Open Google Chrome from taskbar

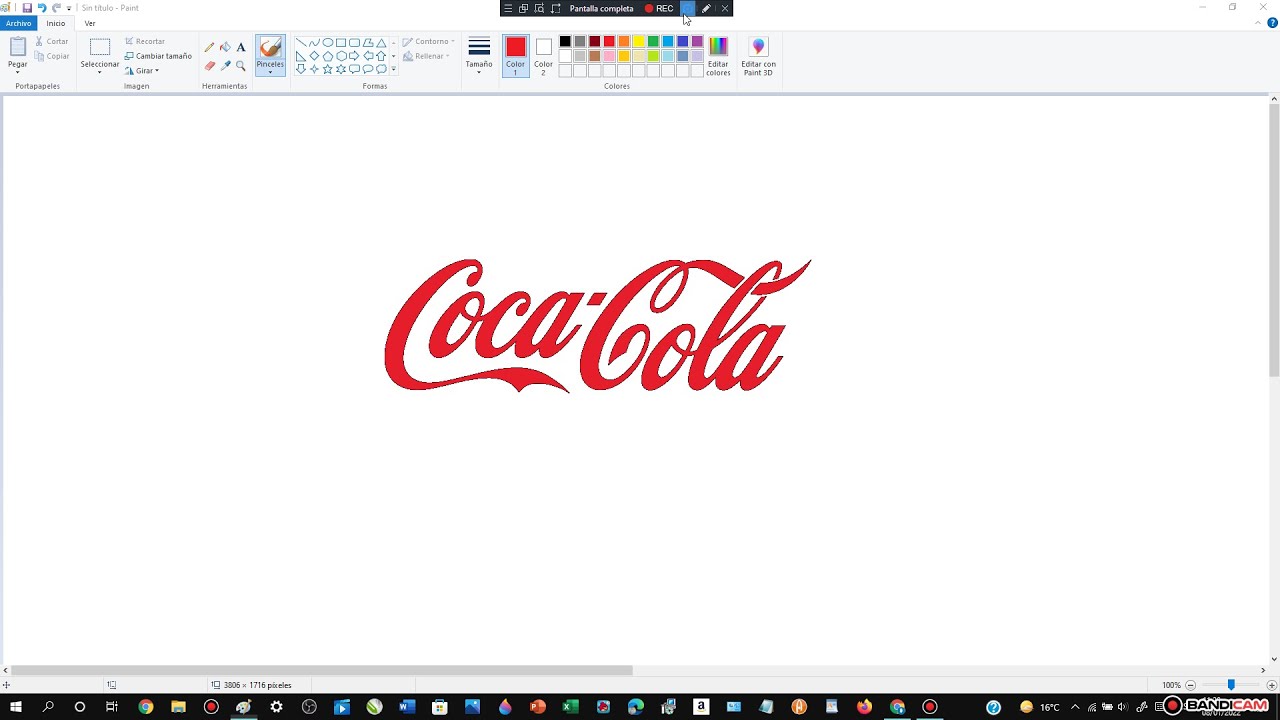146,707
